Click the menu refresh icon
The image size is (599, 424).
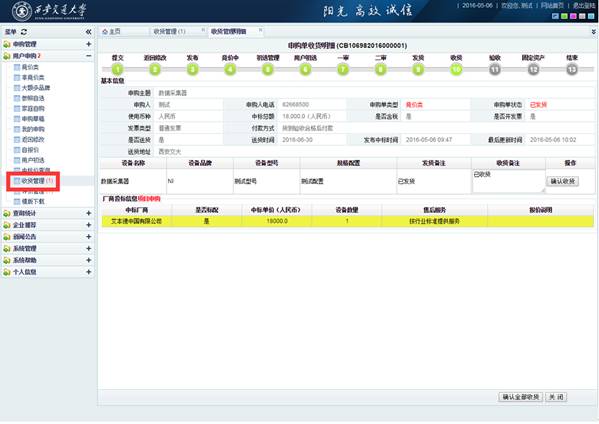24,32
